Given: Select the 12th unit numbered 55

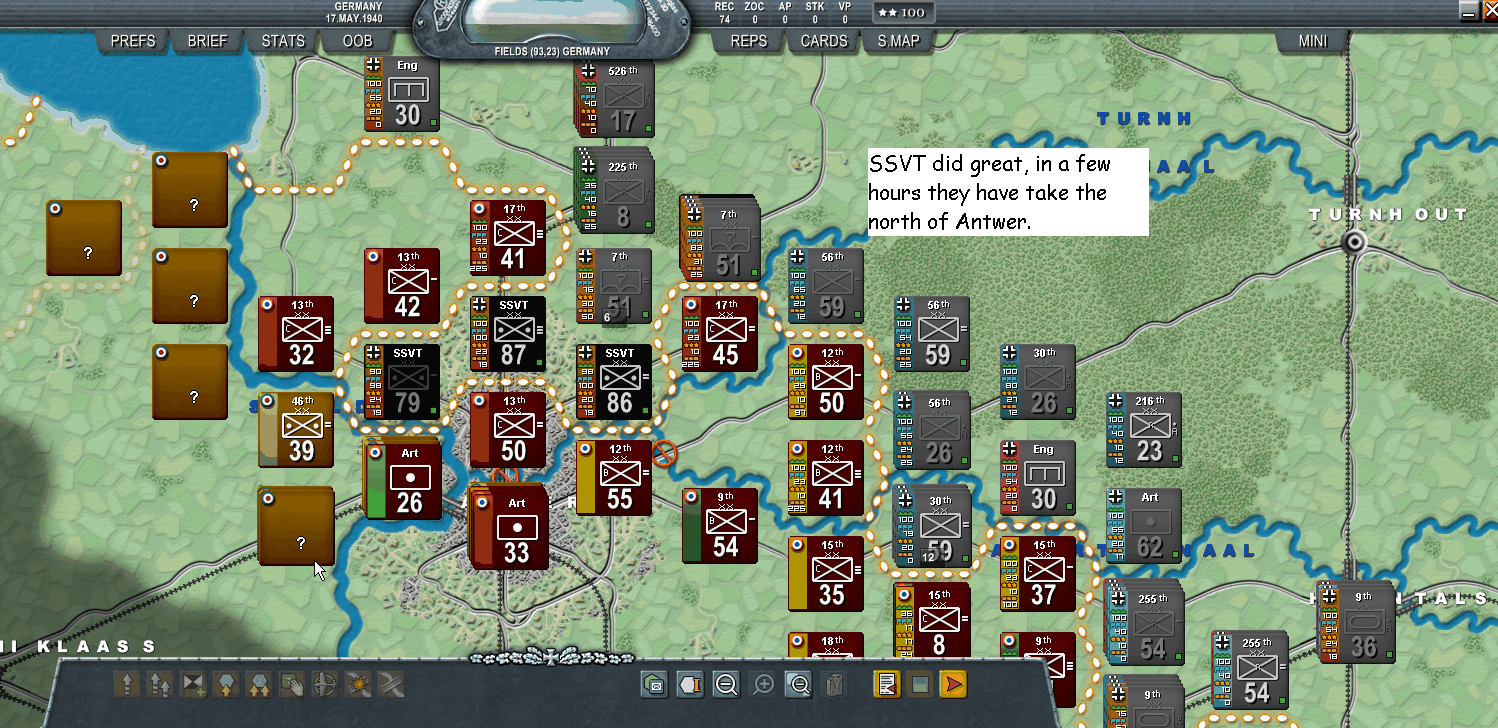Looking at the screenshot, I should click(x=615, y=478).
